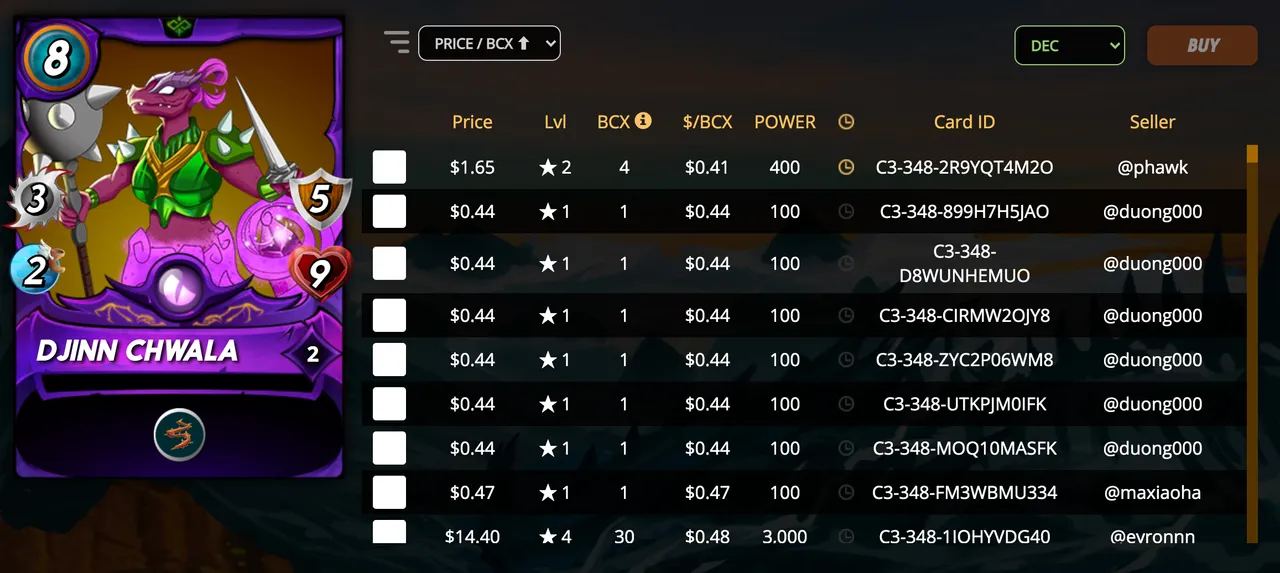Select checkbox for card C3-348-899H7H5JAO

point(389,211)
